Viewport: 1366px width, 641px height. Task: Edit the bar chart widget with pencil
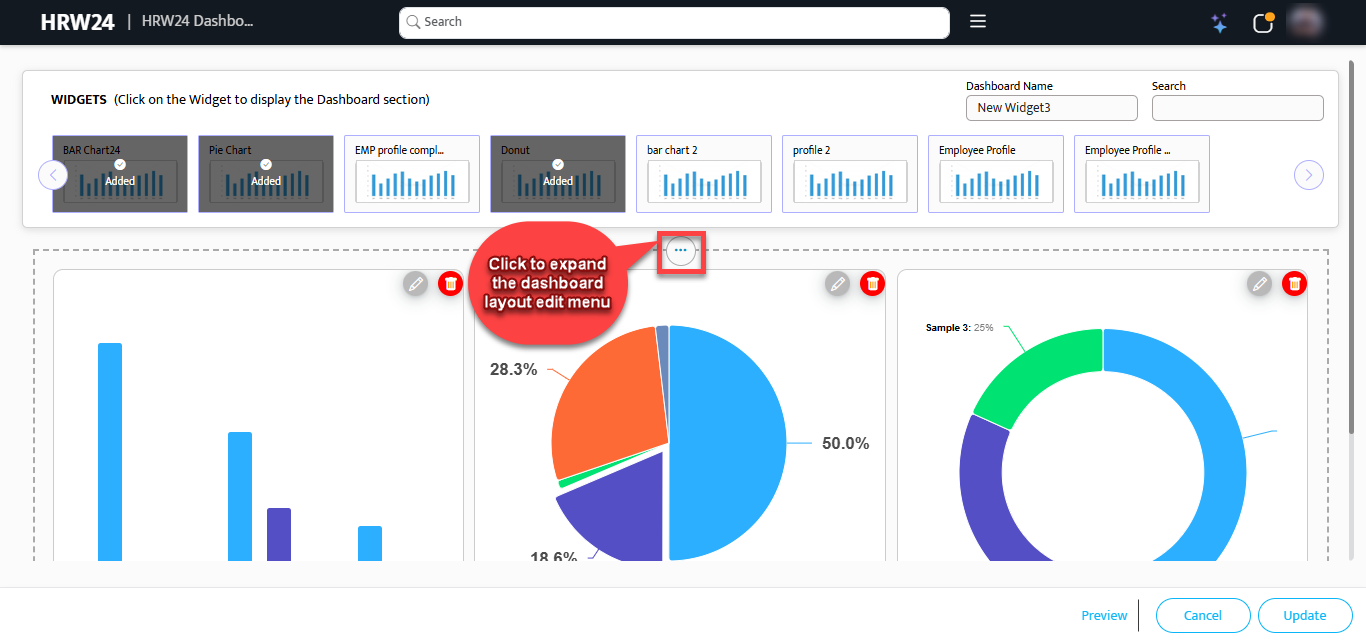tap(415, 284)
